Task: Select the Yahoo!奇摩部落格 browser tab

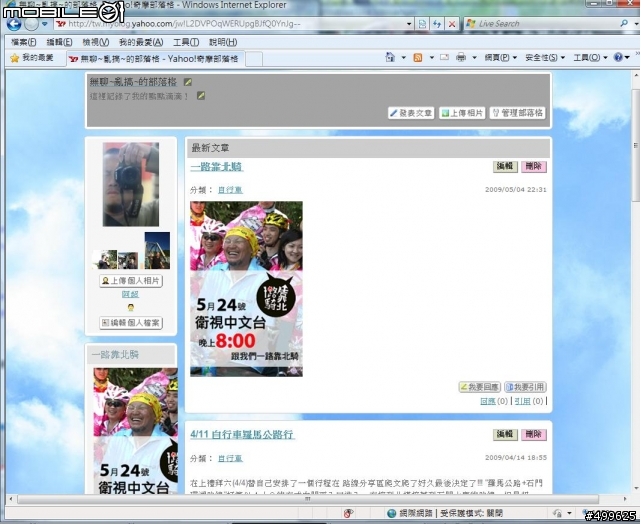Action: click(x=155, y=59)
